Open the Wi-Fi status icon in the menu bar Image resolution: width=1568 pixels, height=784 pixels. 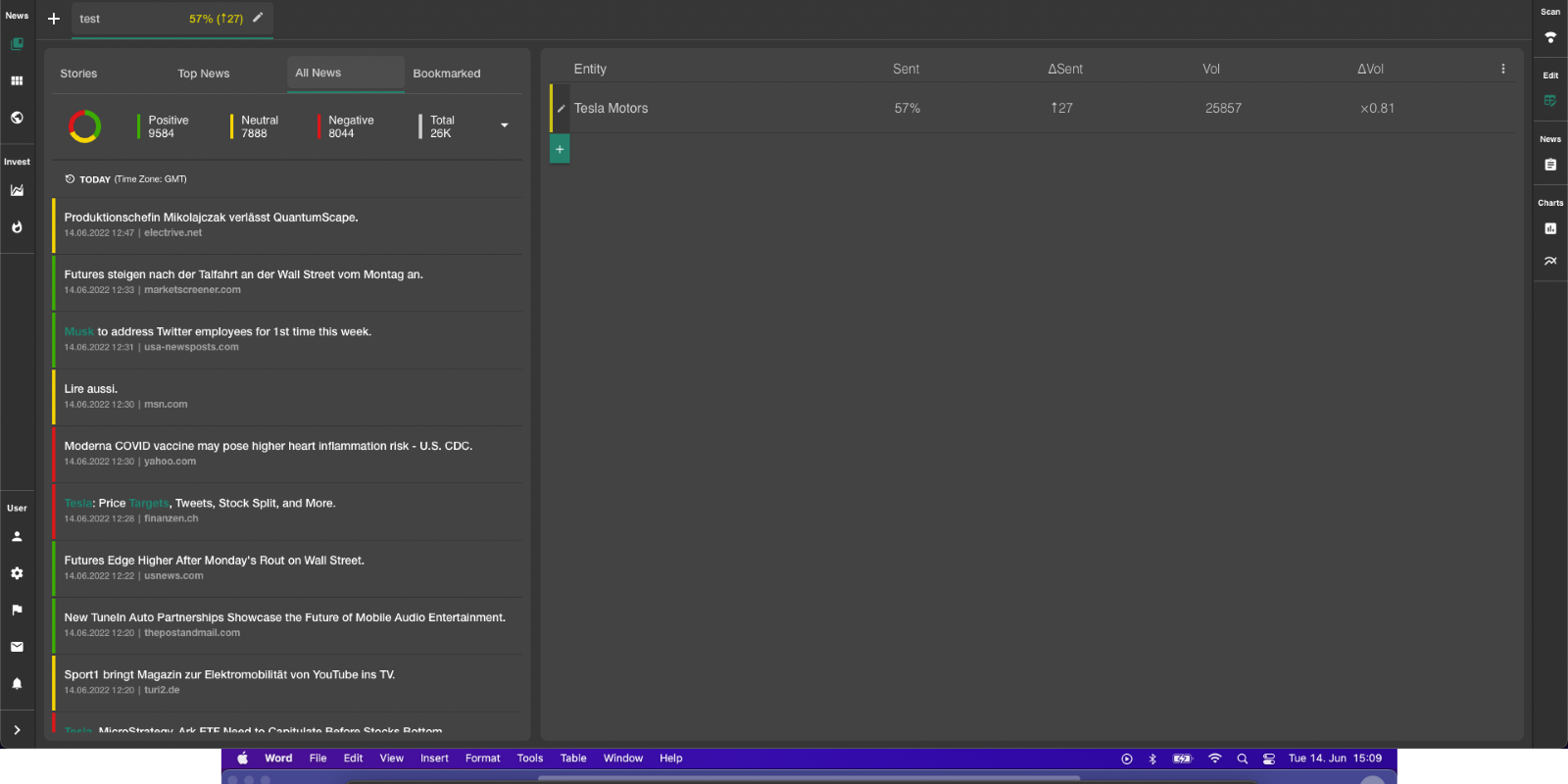[x=1215, y=759]
